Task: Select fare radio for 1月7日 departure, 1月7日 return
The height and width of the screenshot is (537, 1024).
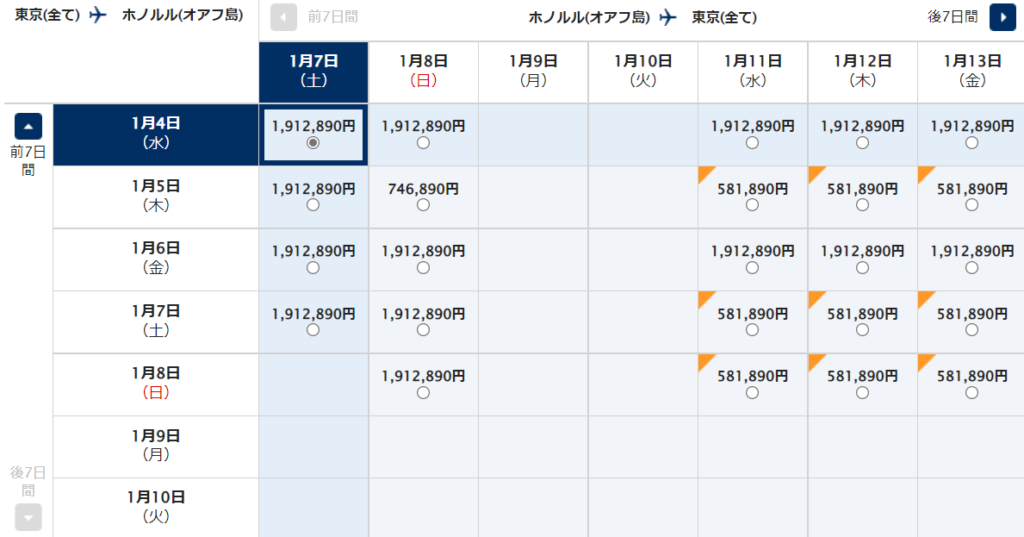Action: pyautogui.click(x=313, y=330)
